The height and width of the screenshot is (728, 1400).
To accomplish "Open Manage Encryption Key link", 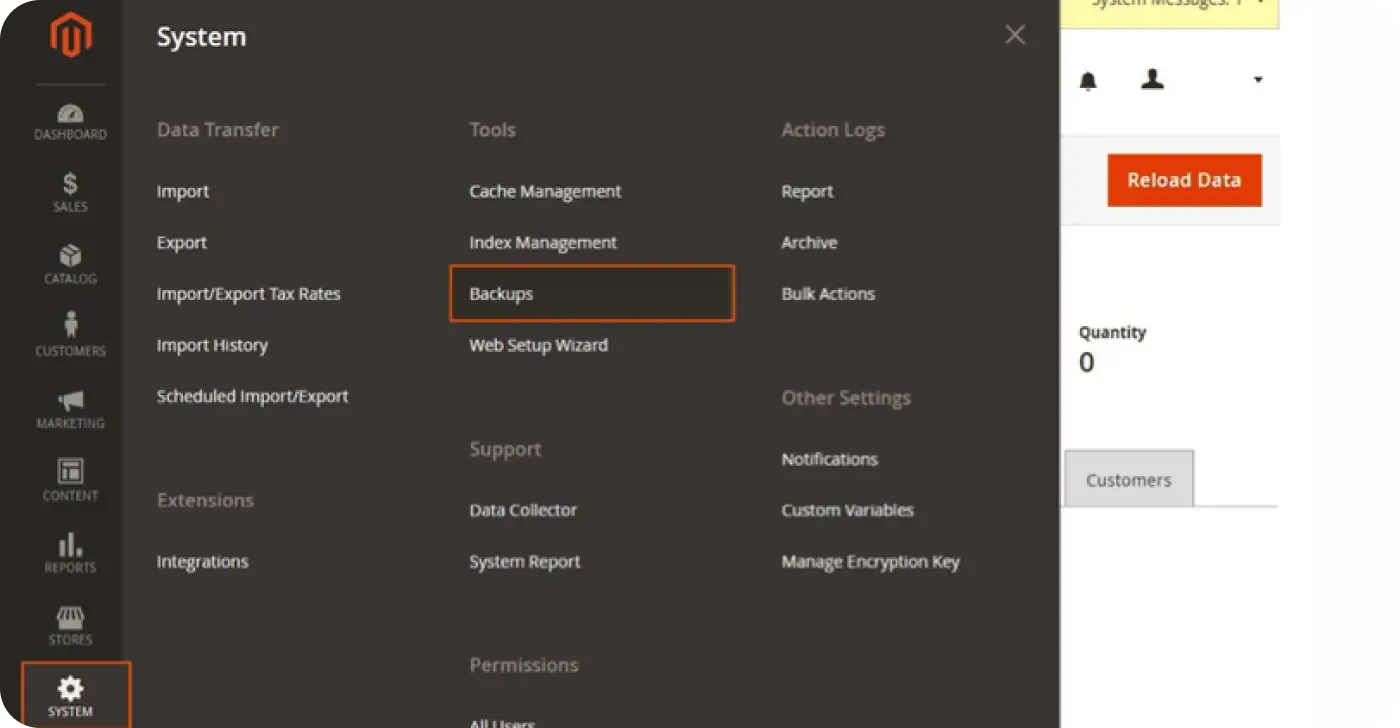I will pyautogui.click(x=870, y=562).
